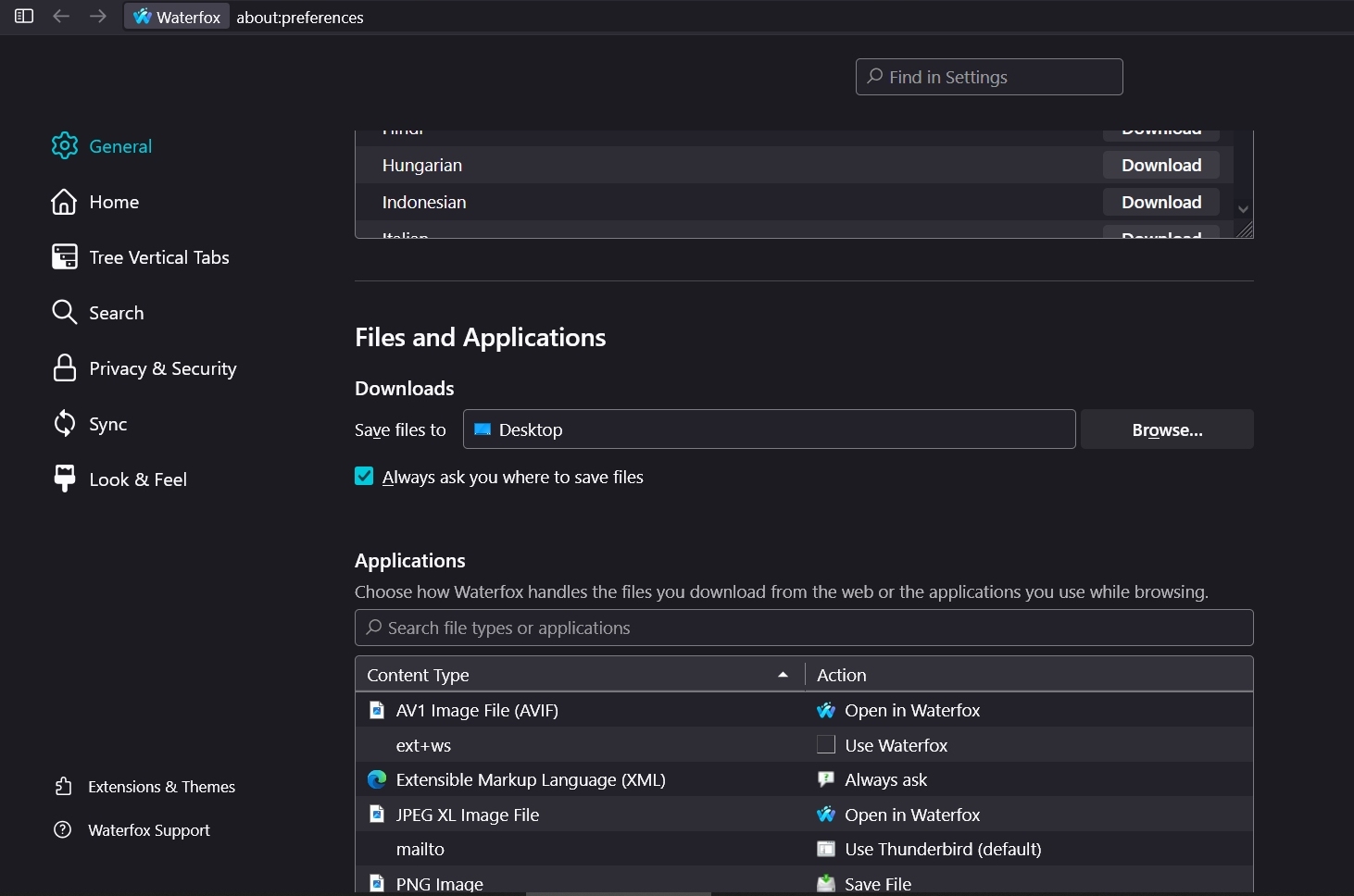
Task: Open the Waterfox Support link
Action: (x=148, y=830)
